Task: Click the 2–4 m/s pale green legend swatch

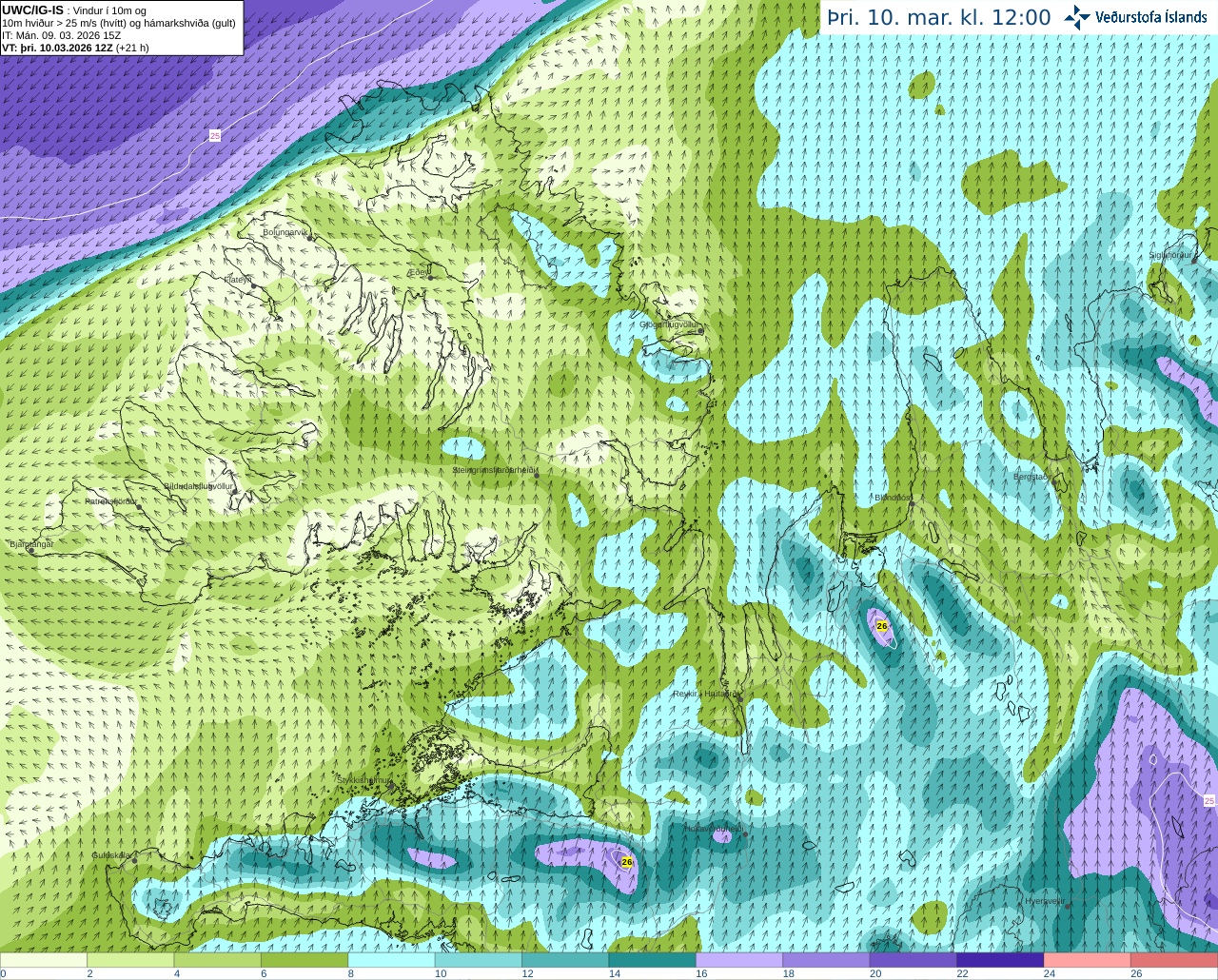Action: [x=130, y=960]
